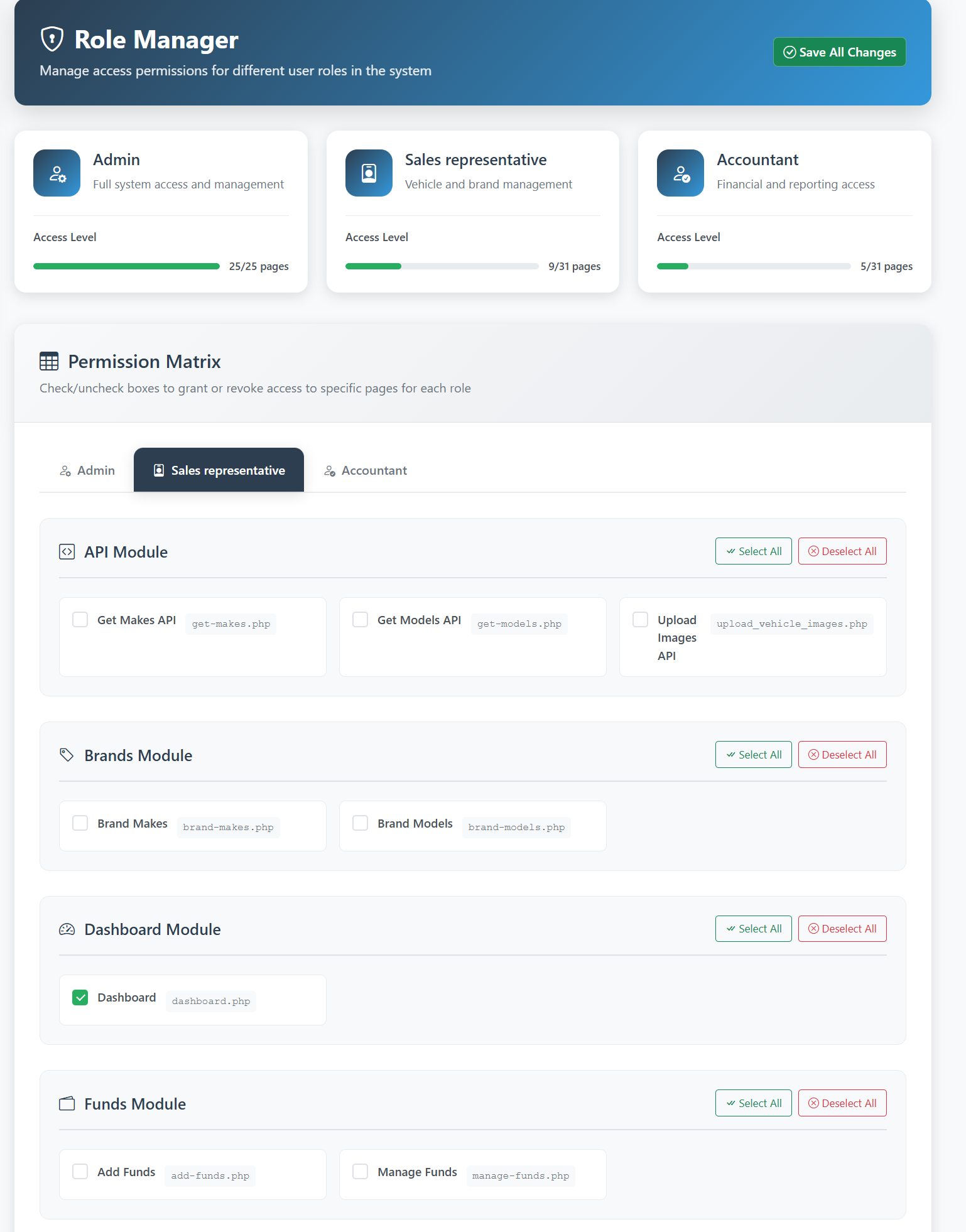The height and width of the screenshot is (1232, 966).
Task: Open the Accountant tab
Action: tap(366, 470)
